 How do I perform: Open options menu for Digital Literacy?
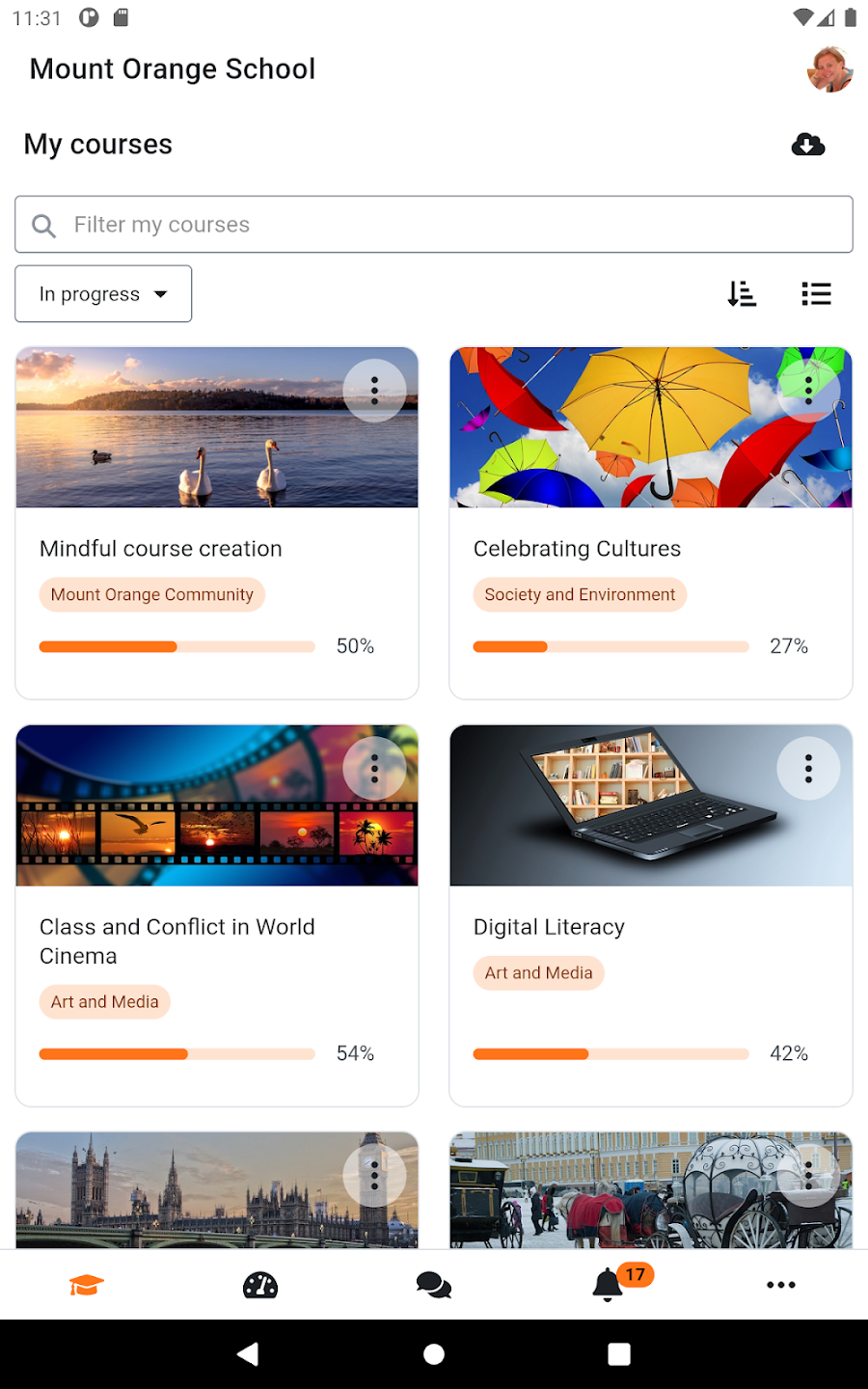click(x=808, y=769)
